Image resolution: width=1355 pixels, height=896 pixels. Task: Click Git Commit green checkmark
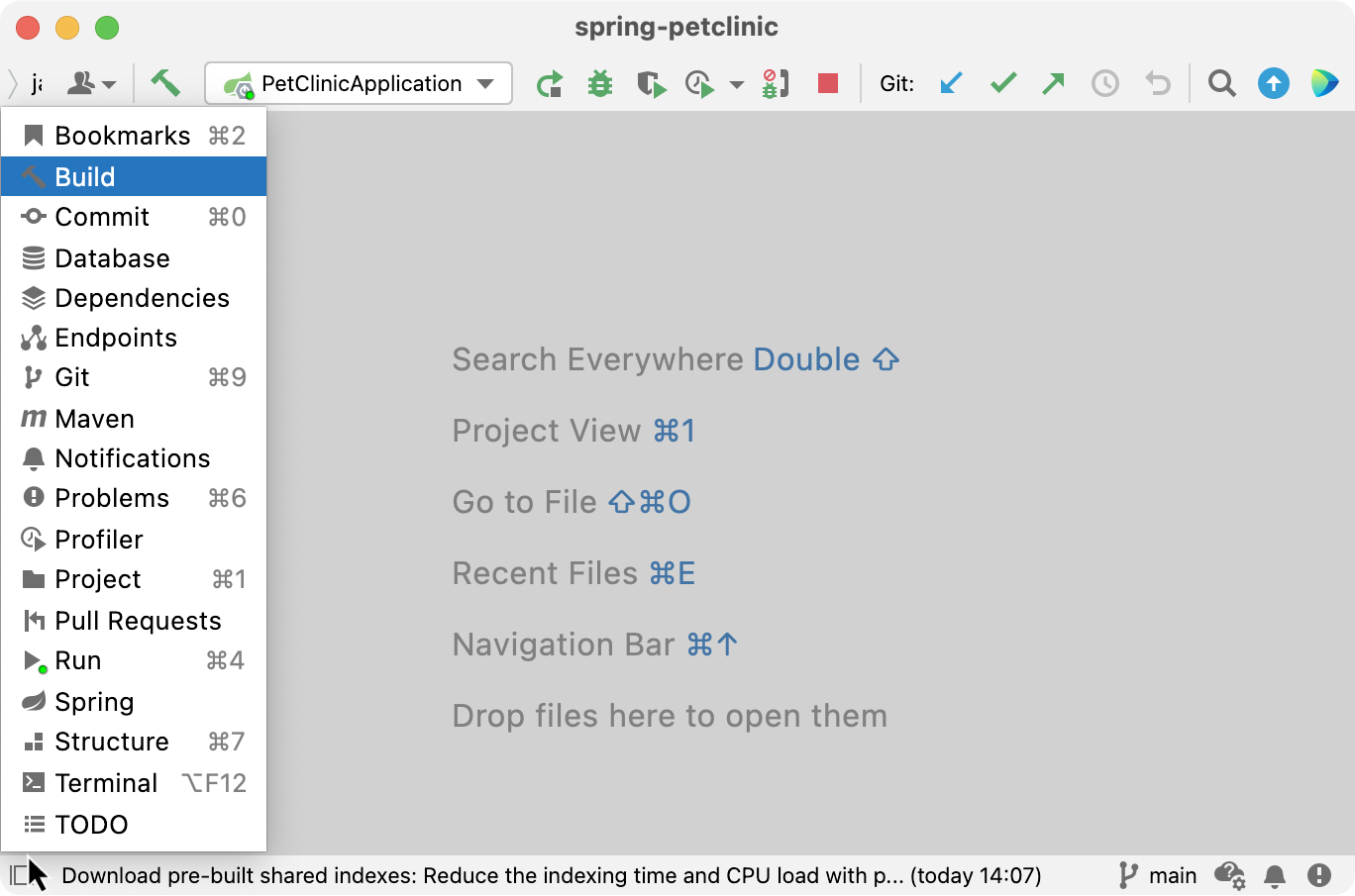[1003, 83]
